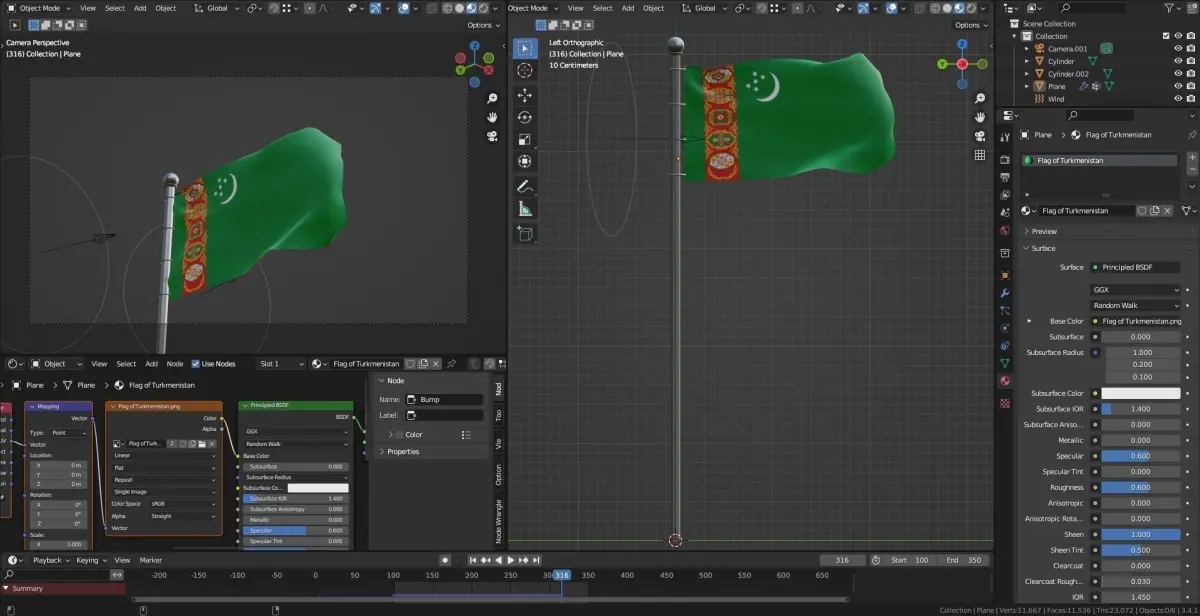Select the Select Box tool in right viewport
Image resolution: width=1200 pixels, height=616 pixels.
525,48
